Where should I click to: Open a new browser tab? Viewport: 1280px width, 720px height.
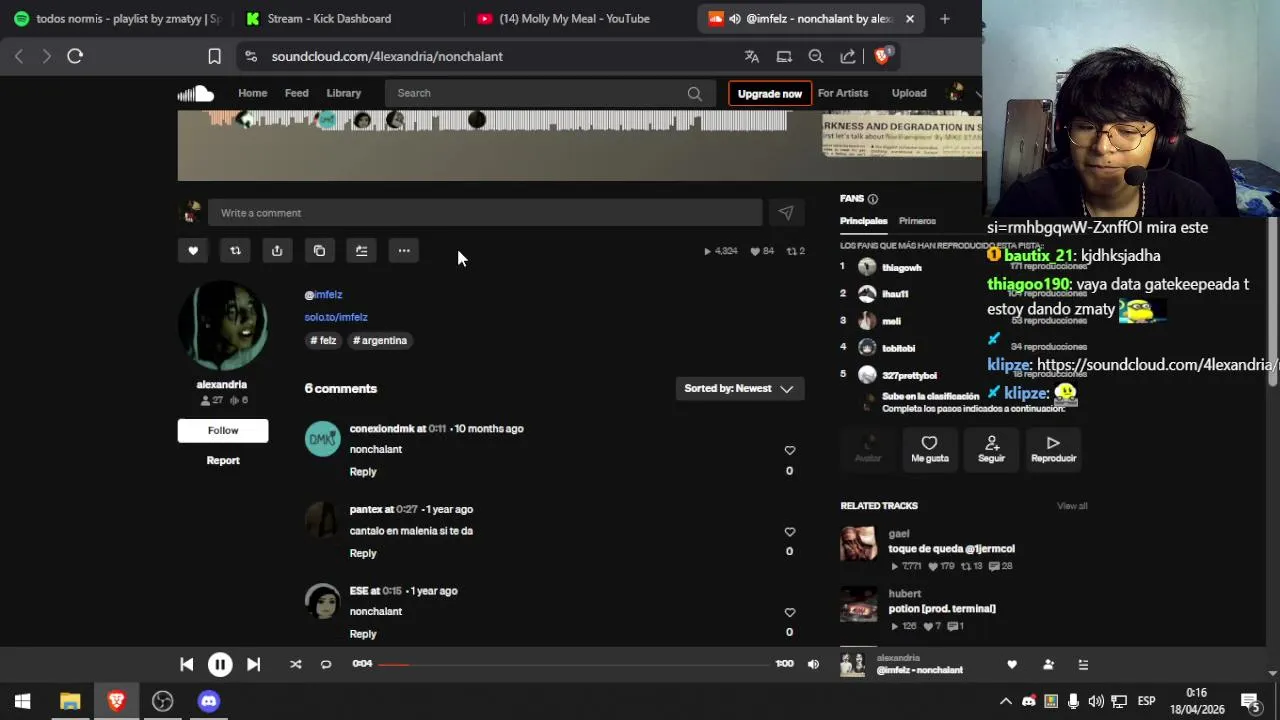pos(944,18)
